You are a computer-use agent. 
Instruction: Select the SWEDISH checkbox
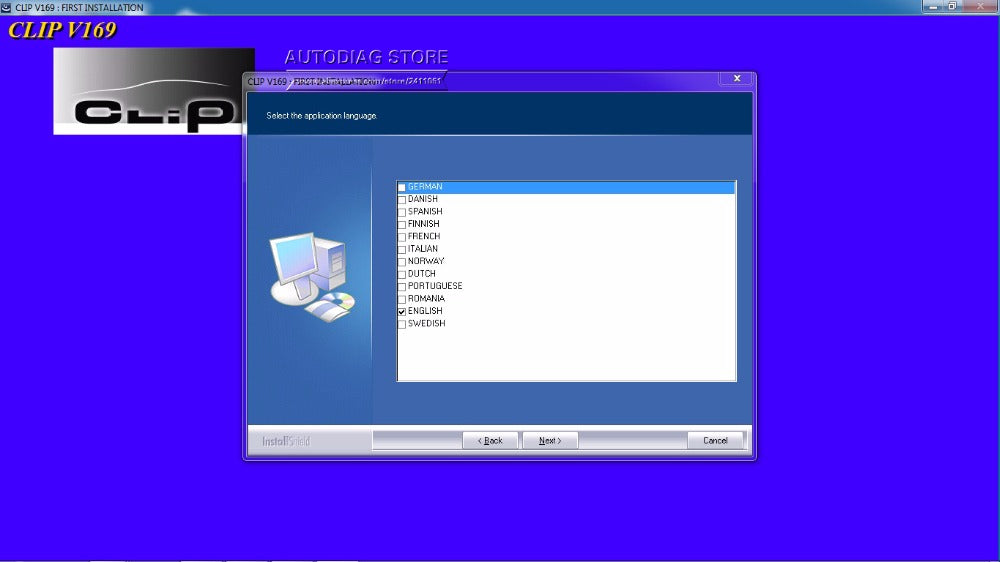tap(402, 324)
